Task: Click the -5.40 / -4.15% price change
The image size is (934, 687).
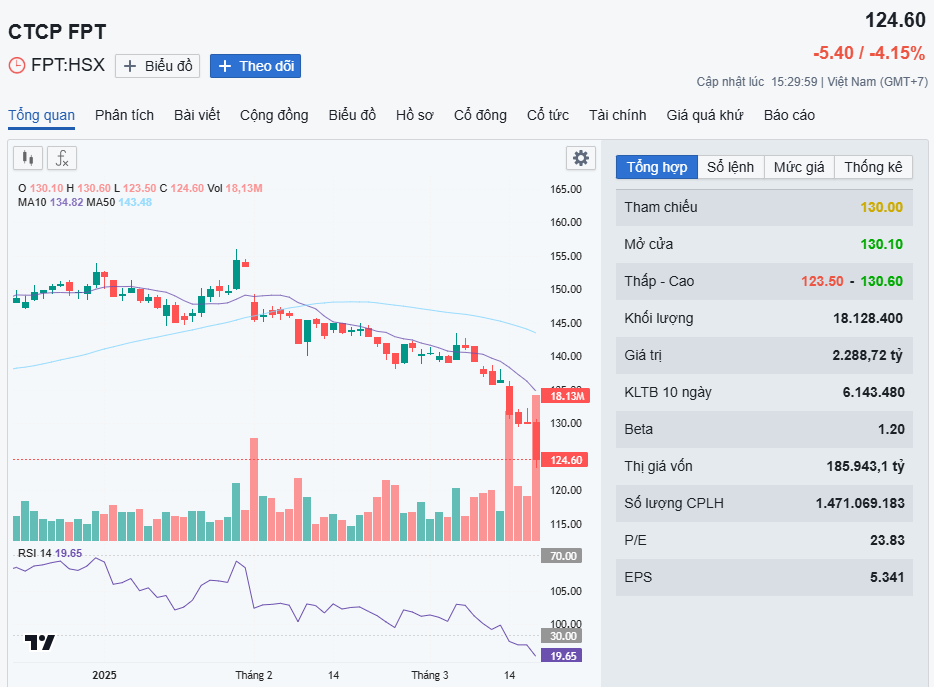Action: (x=869, y=53)
